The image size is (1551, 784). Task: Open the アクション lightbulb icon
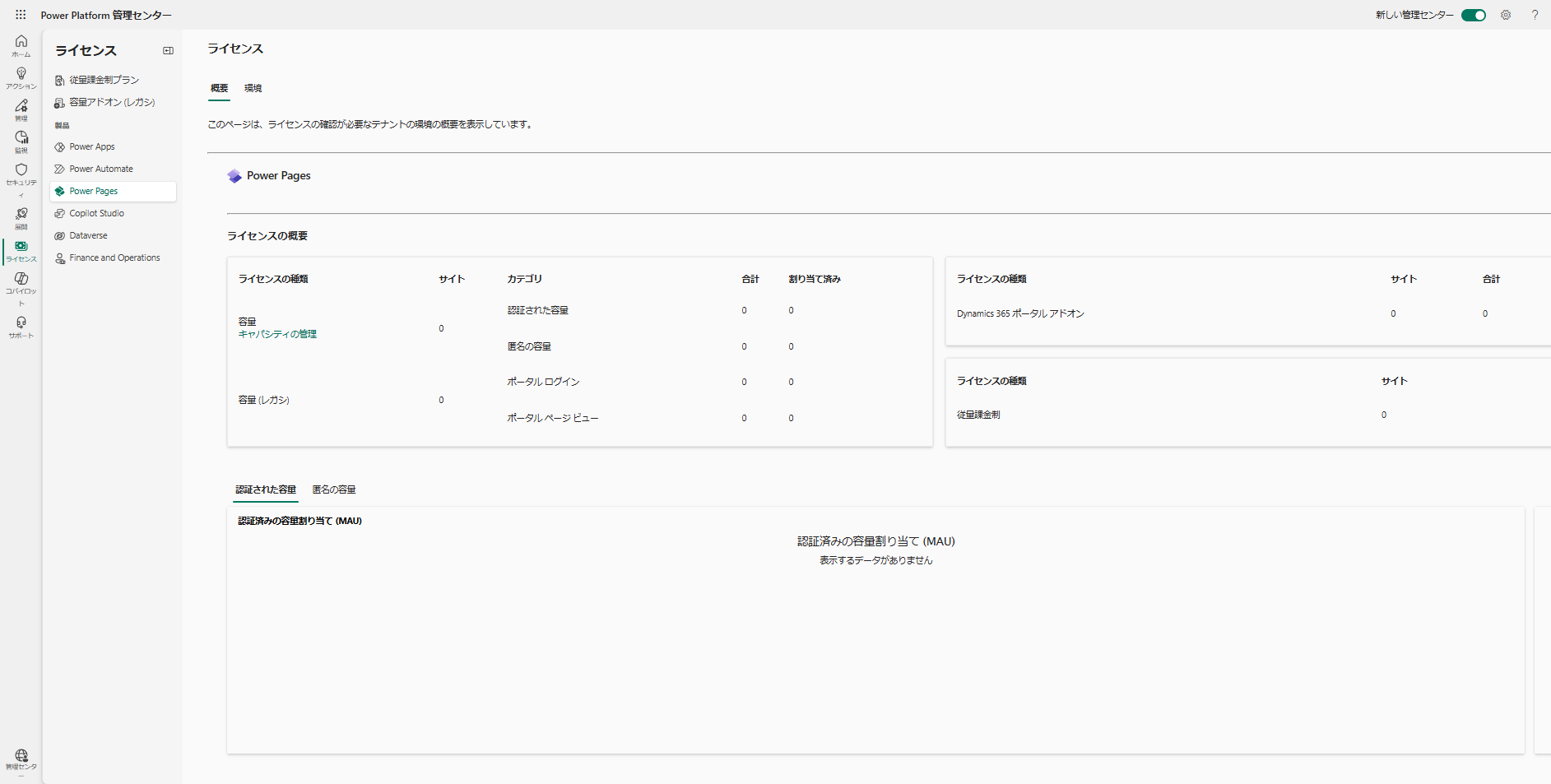pyautogui.click(x=21, y=78)
